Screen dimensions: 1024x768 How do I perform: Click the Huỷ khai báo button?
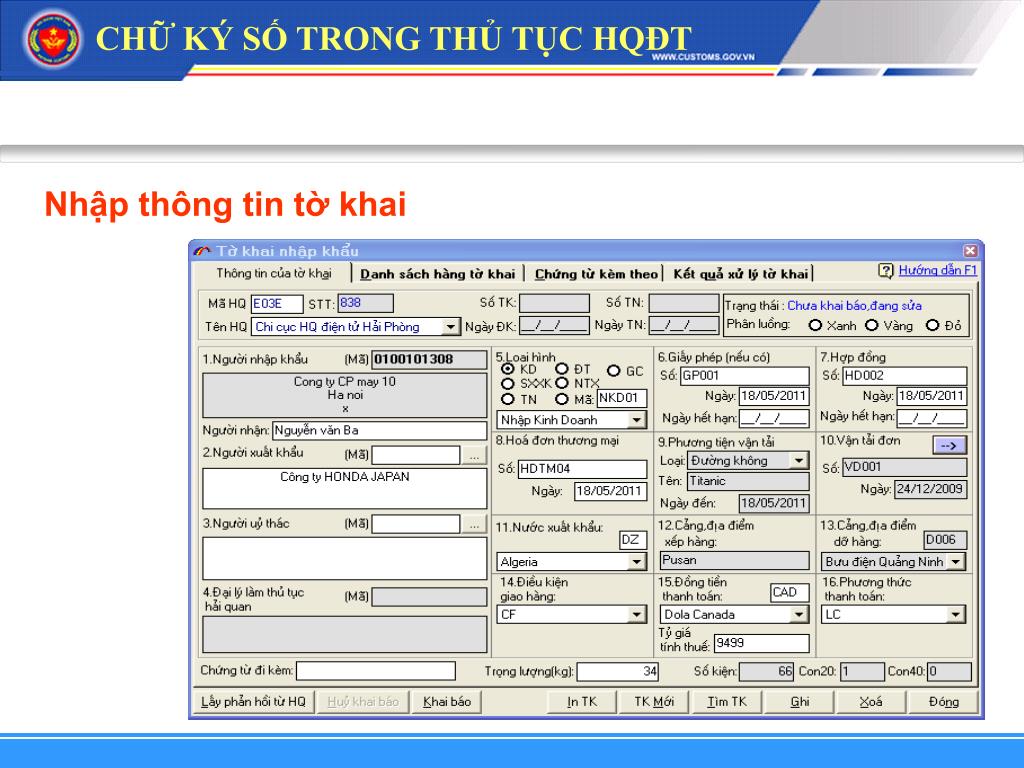click(363, 701)
